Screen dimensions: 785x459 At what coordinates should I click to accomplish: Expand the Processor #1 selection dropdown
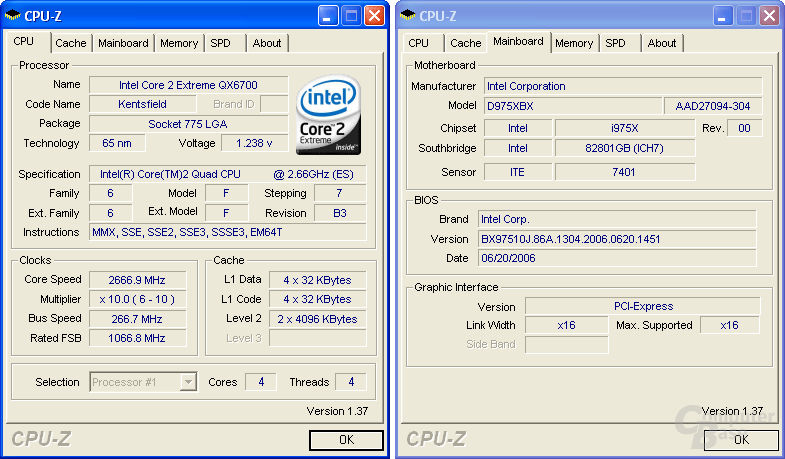[x=188, y=382]
